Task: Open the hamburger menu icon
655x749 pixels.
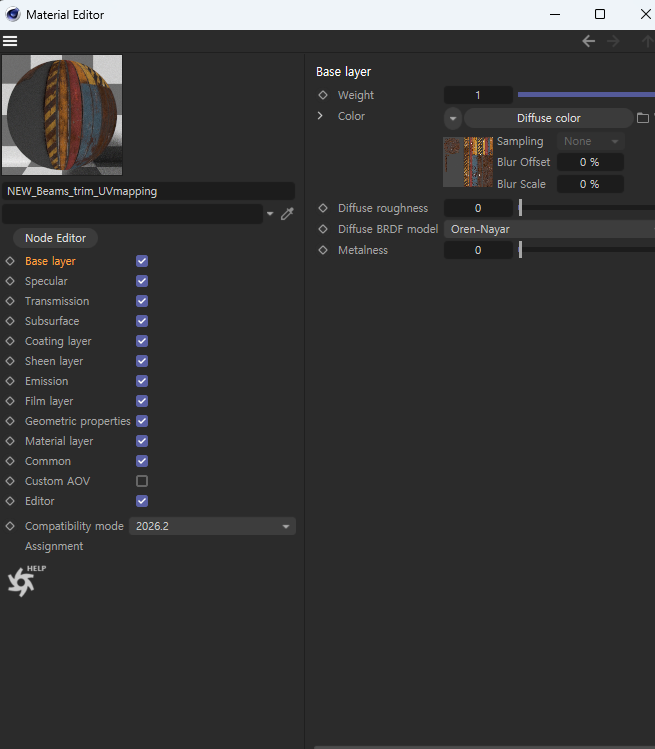Action: [10, 41]
